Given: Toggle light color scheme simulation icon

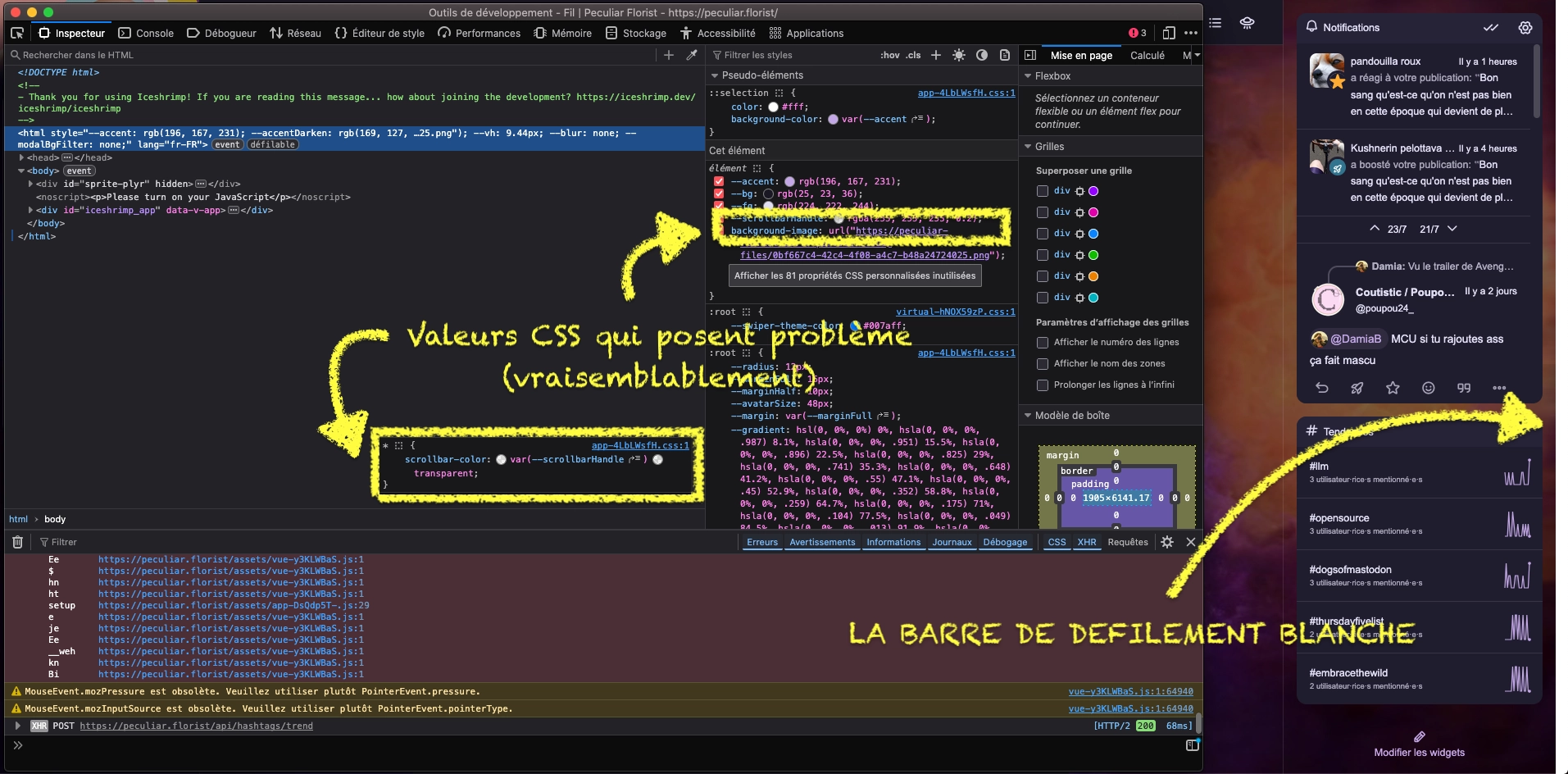Looking at the screenshot, I should [959, 55].
